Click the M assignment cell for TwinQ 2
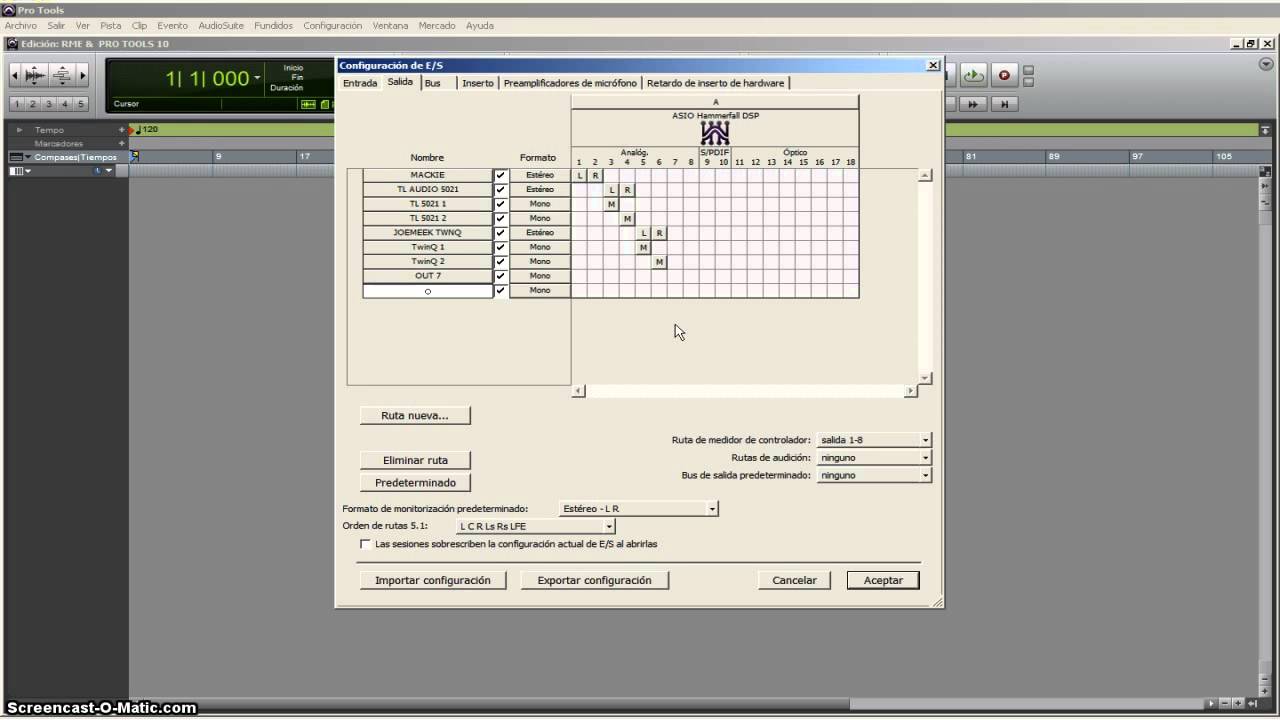The image size is (1280, 720). coord(659,261)
